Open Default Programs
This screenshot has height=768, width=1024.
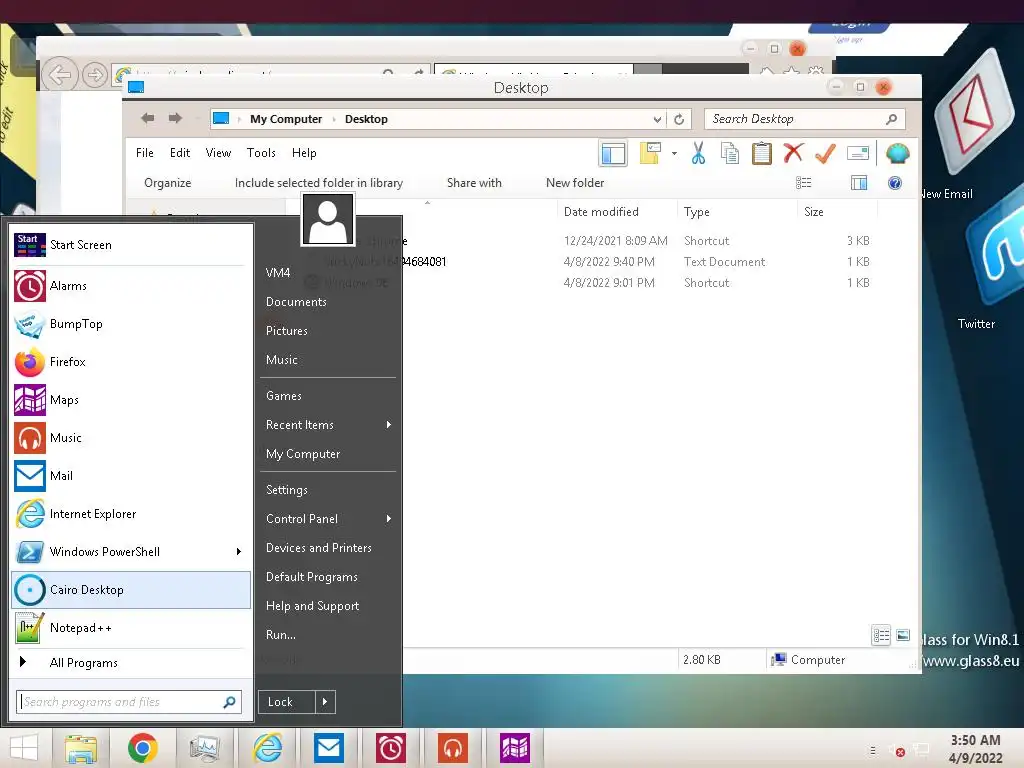pyautogui.click(x=312, y=577)
